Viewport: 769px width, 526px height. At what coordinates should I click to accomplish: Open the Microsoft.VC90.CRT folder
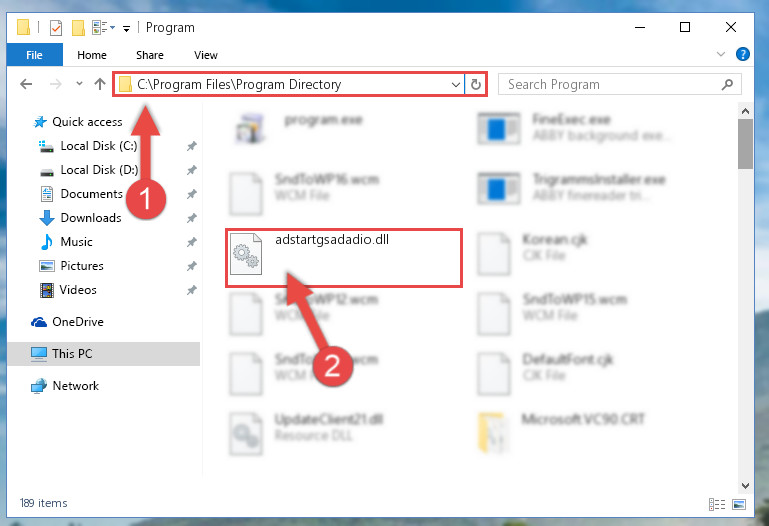583,420
